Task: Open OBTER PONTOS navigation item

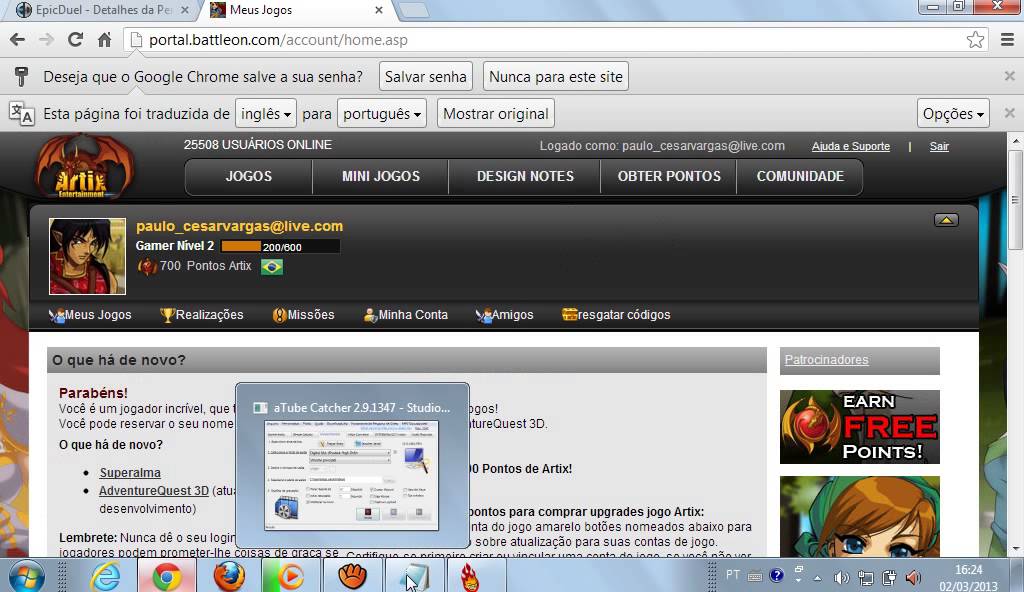Action: 669,176
